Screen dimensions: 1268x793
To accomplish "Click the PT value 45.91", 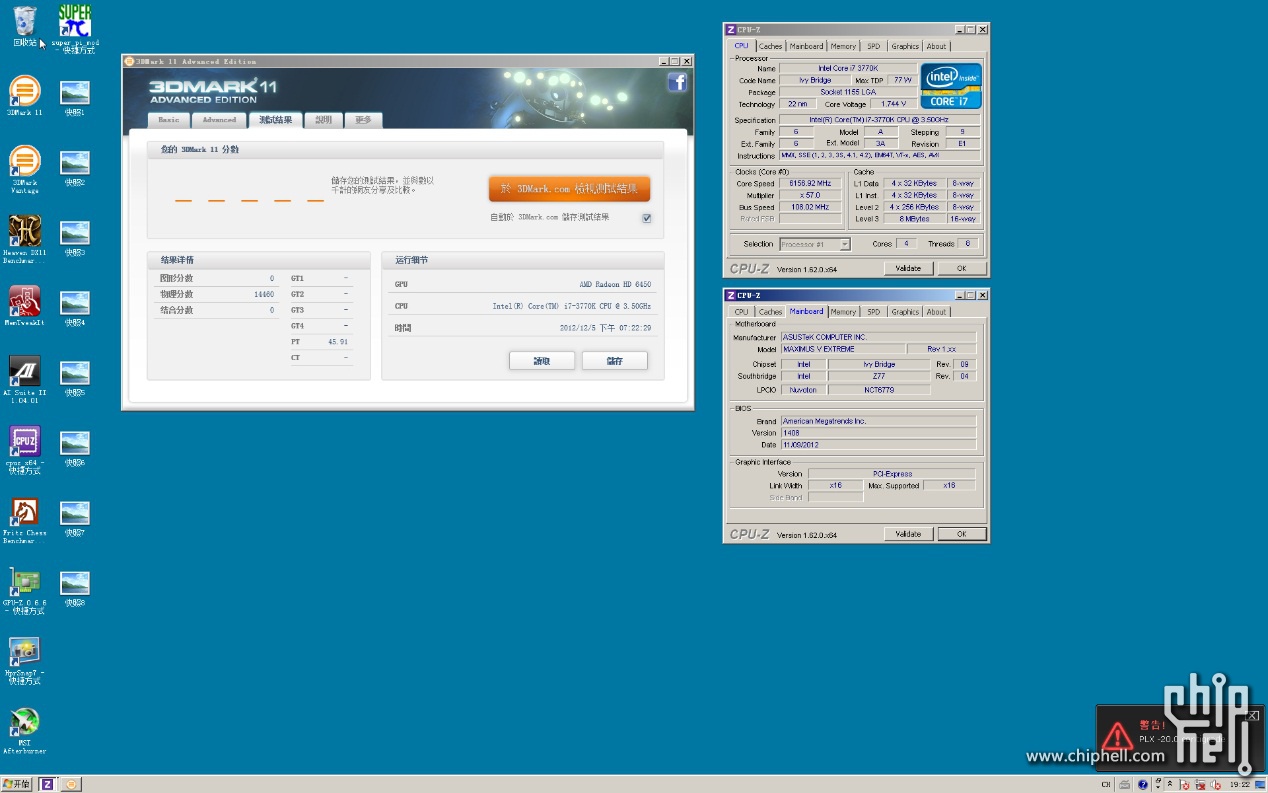I will point(338,342).
